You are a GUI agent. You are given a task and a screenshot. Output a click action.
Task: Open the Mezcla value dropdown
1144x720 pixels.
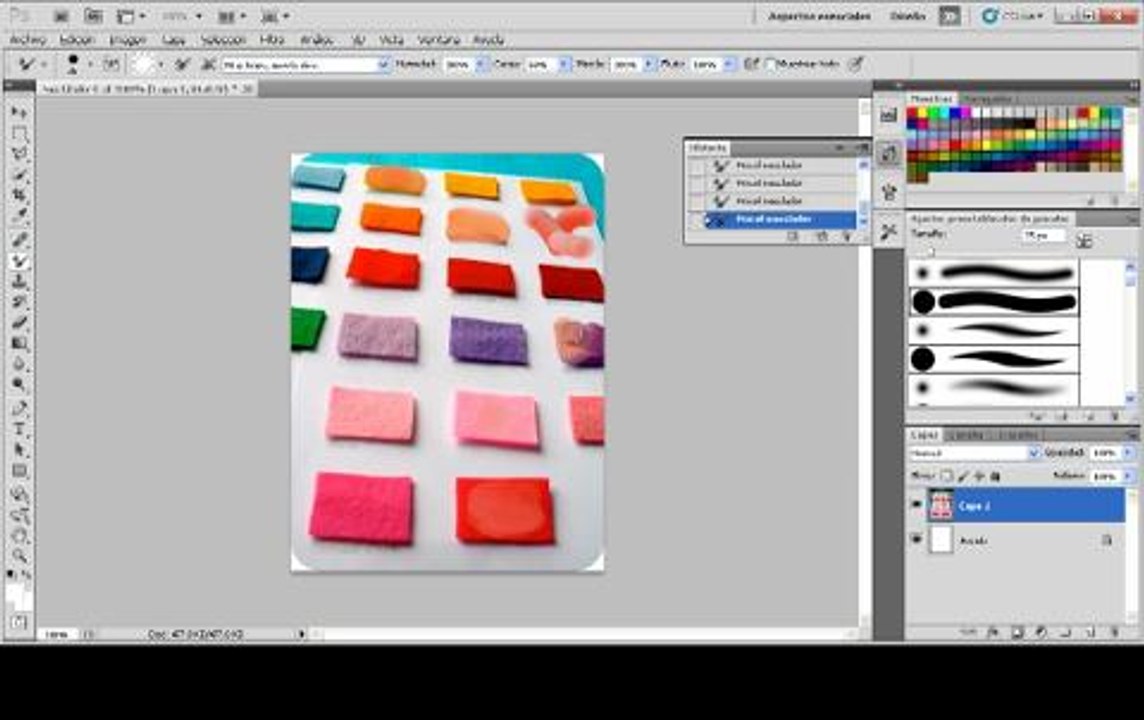click(647, 64)
